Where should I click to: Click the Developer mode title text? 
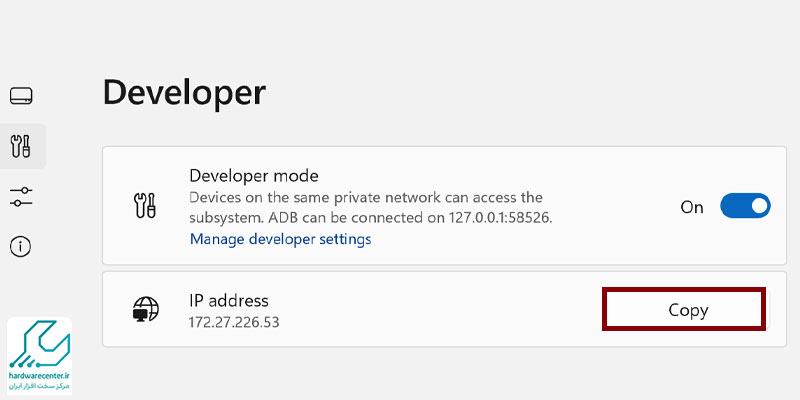pyautogui.click(x=253, y=176)
